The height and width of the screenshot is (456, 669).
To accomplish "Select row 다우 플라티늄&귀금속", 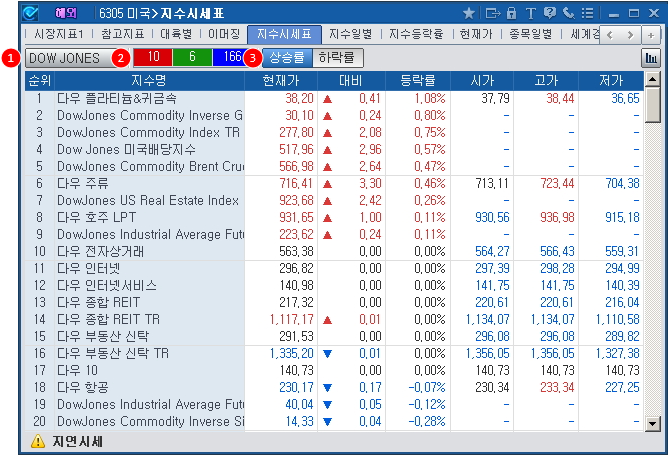I will 334,99.
